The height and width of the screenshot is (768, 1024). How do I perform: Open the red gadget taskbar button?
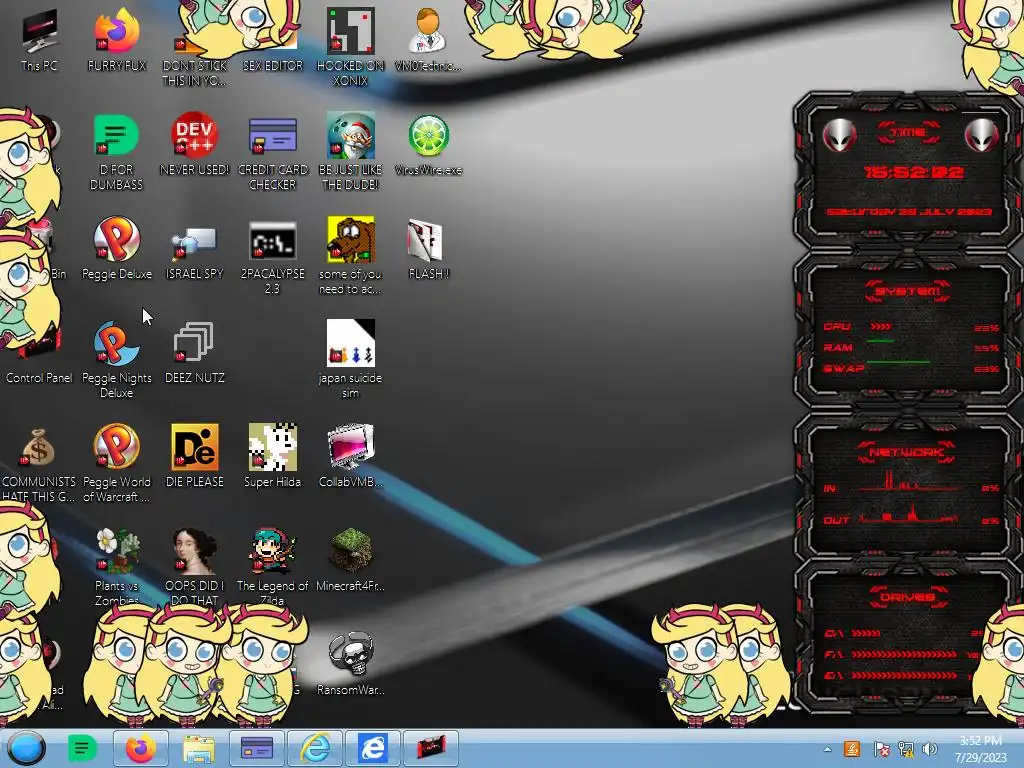coord(431,748)
